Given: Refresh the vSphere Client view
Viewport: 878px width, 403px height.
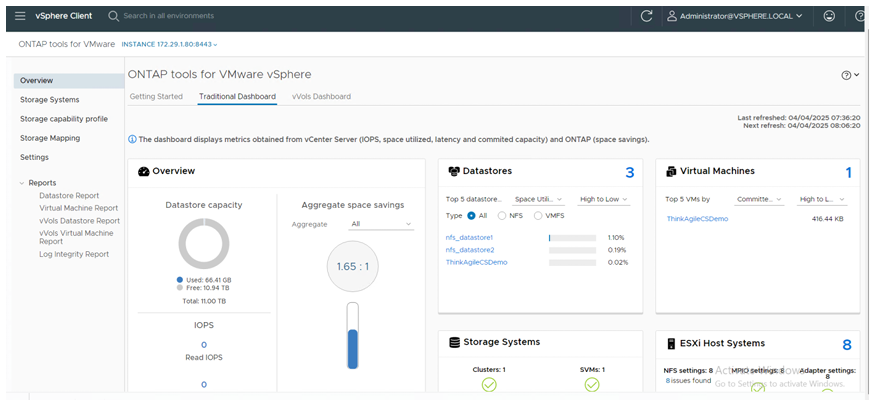Looking at the screenshot, I should 646,16.
